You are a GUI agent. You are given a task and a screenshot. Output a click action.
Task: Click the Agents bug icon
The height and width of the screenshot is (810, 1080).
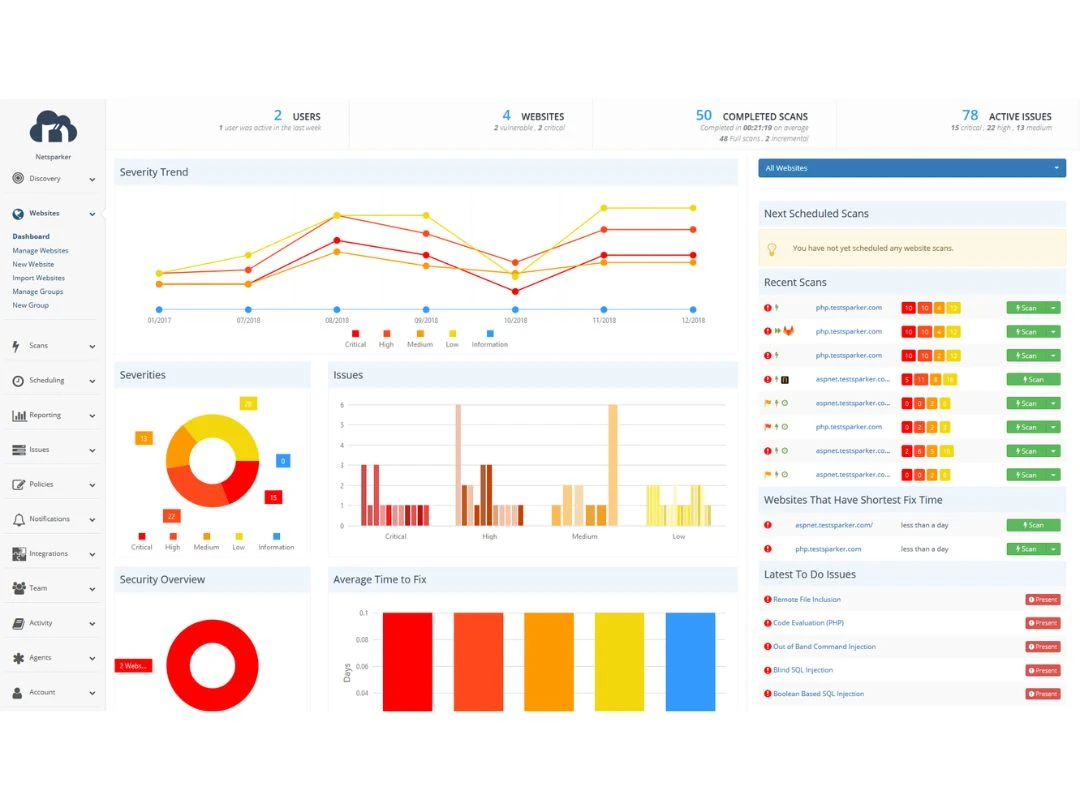click(19, 658)
